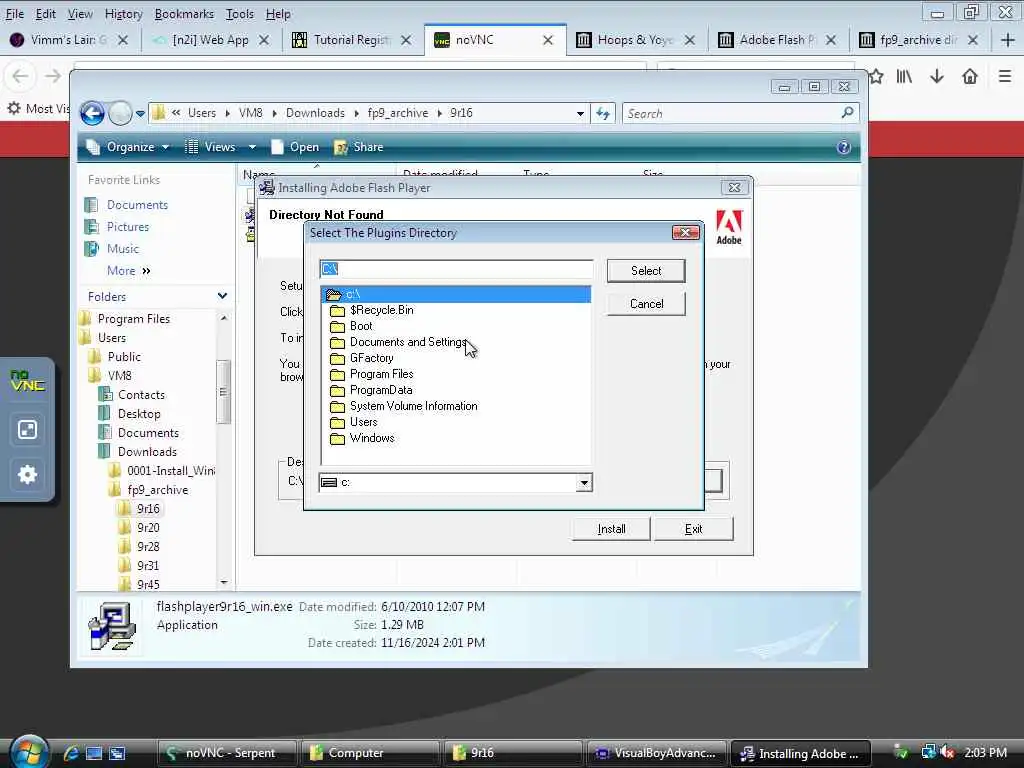1024x768 pixels.
Task: Click the Windows Start orb
Action: click(29, 751)
